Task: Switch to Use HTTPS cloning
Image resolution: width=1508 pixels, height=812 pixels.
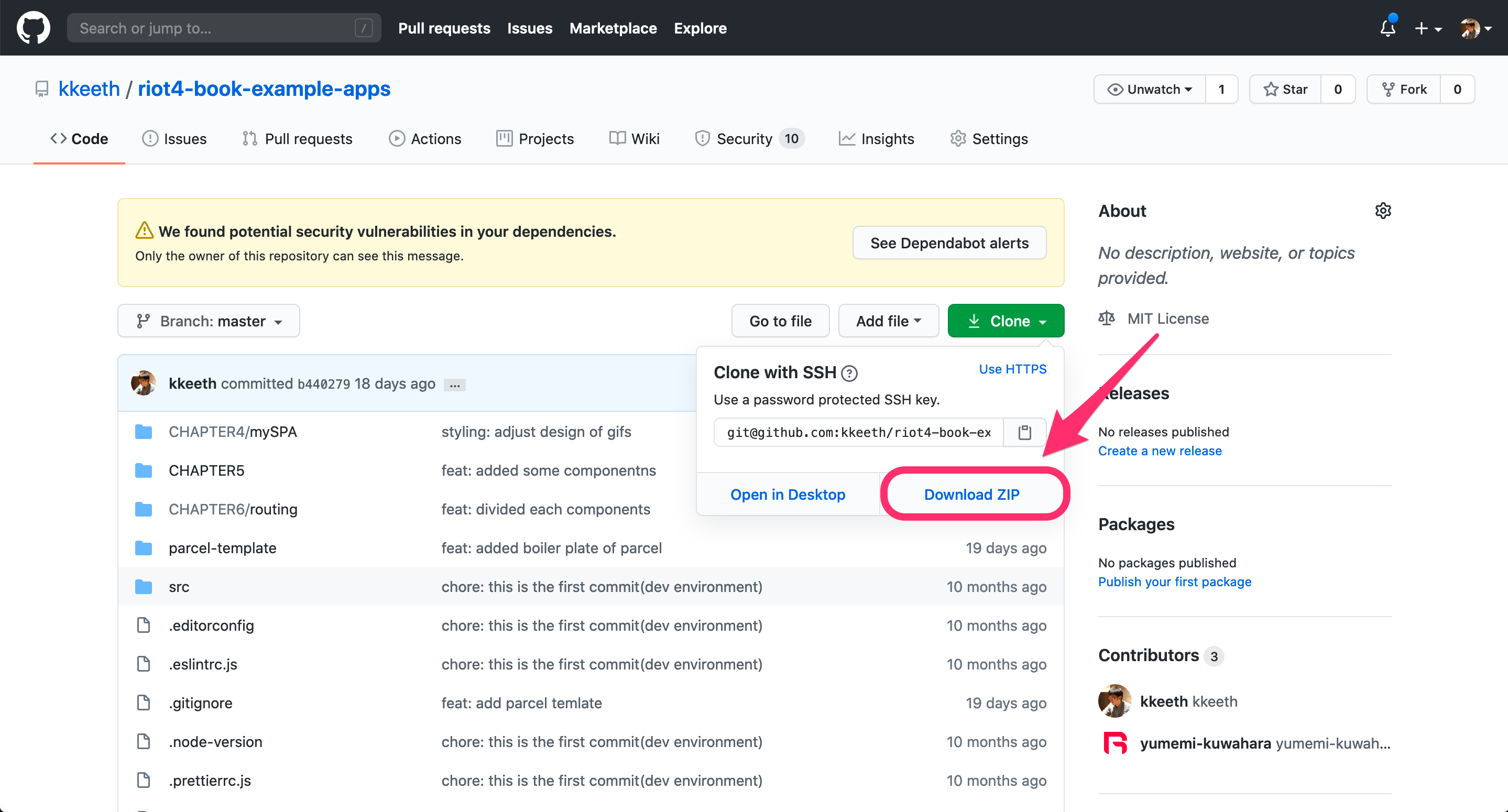Action: (x=1012, y=369)
